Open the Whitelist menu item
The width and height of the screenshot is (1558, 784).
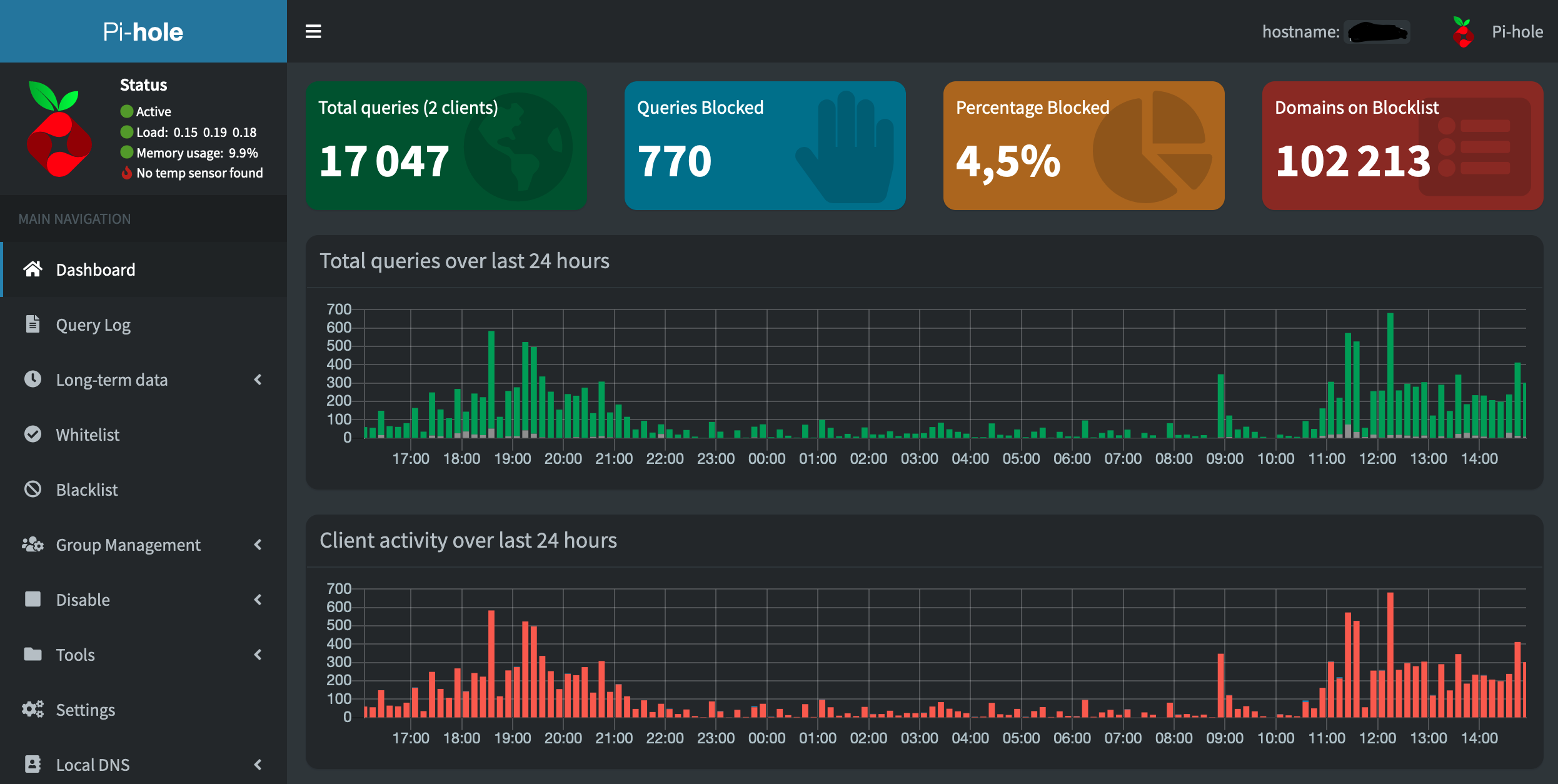pyautogui.click(x=88, y=435)
